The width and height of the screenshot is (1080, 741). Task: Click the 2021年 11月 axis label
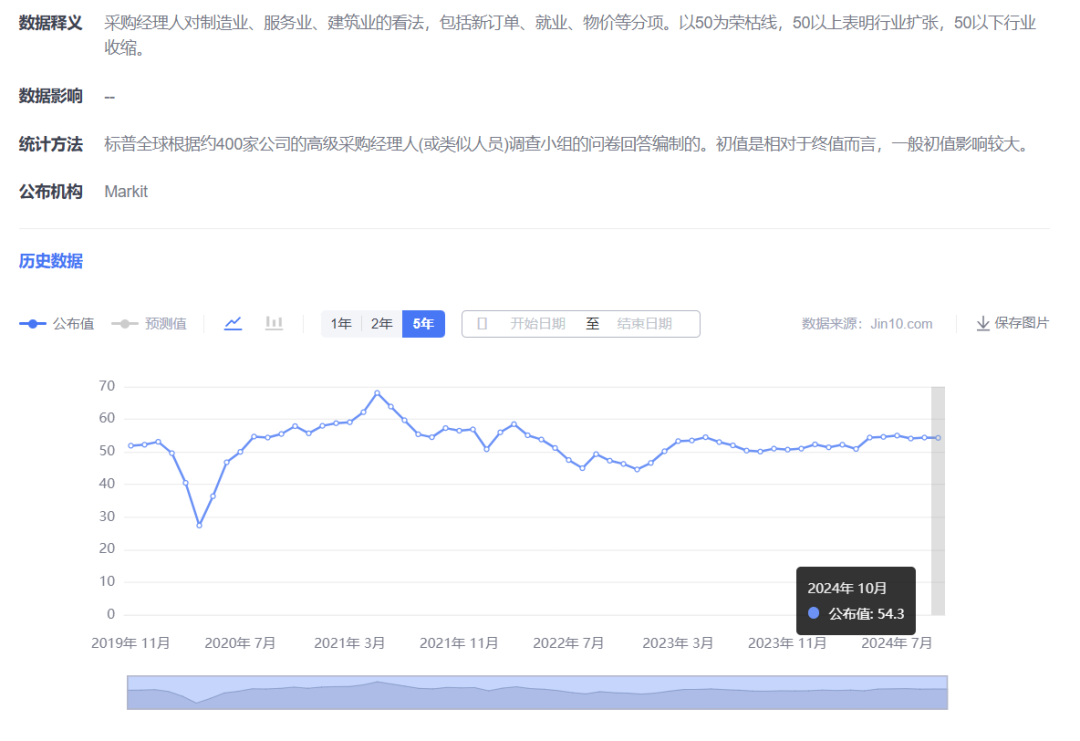[x=459, y=643]
